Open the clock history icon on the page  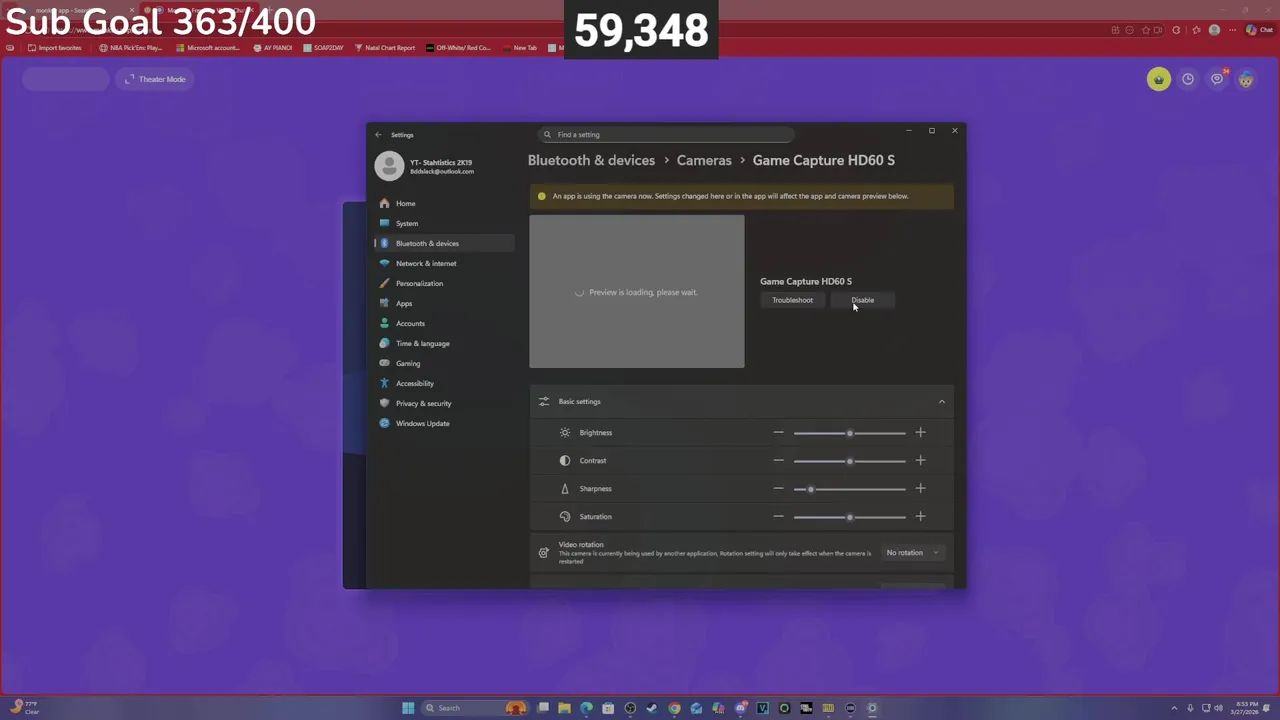tap(1188, 79)
